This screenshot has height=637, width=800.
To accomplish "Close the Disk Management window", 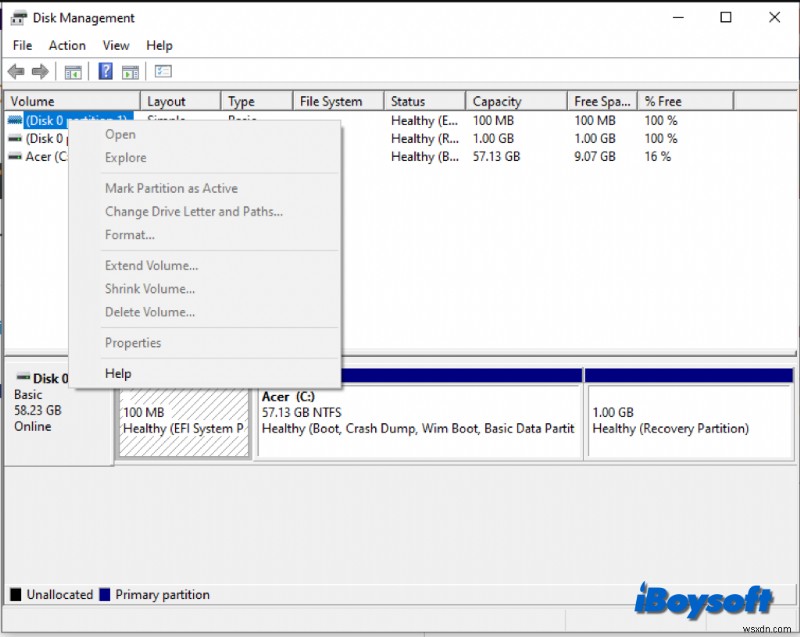I will tap(774, 17).
